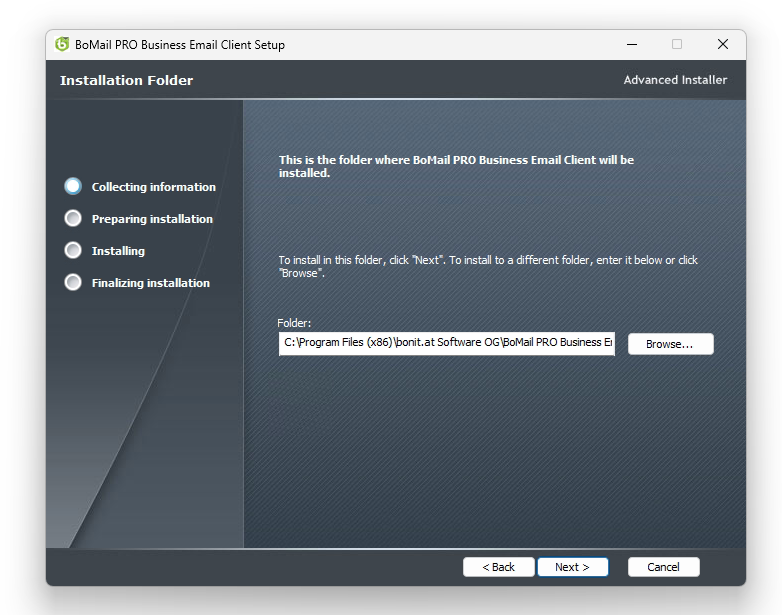Select the Finalizing installation step circle
Viewport: 782px width, 615px height.
point(73,282)
